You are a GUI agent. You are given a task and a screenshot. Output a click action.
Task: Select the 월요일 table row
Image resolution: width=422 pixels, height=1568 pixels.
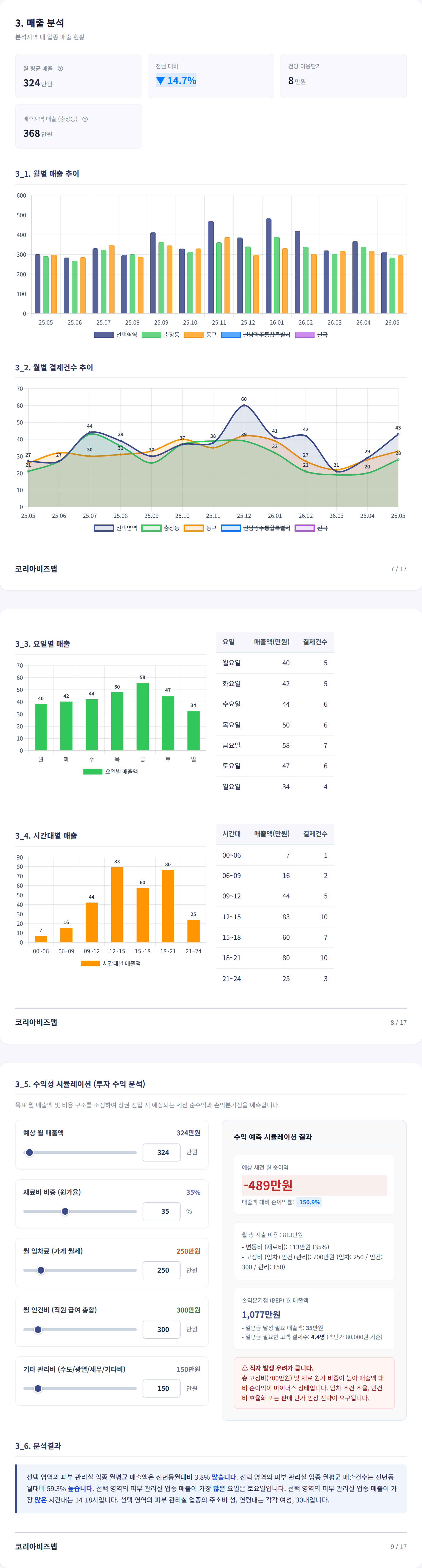point(275,663)
